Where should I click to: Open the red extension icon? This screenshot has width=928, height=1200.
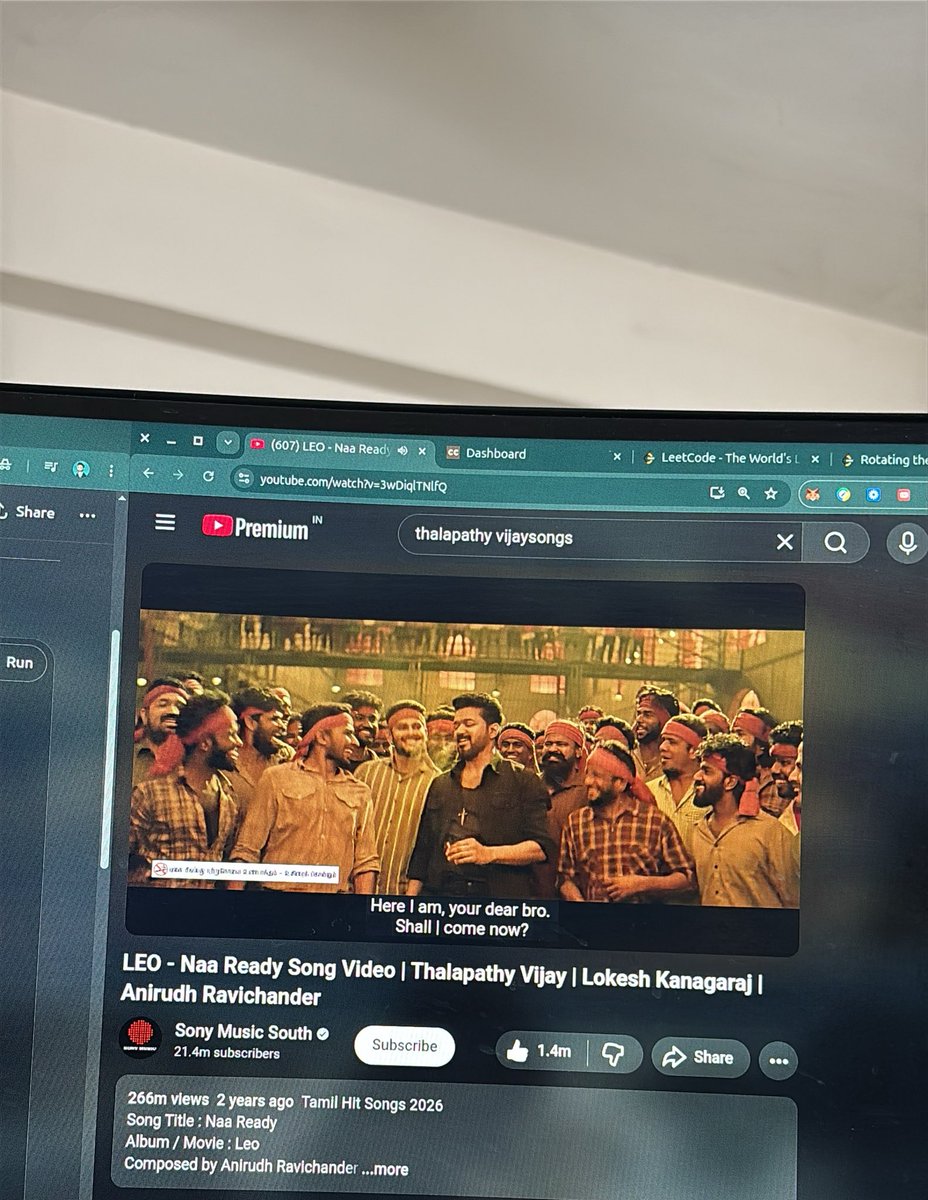tap(904, 495)
